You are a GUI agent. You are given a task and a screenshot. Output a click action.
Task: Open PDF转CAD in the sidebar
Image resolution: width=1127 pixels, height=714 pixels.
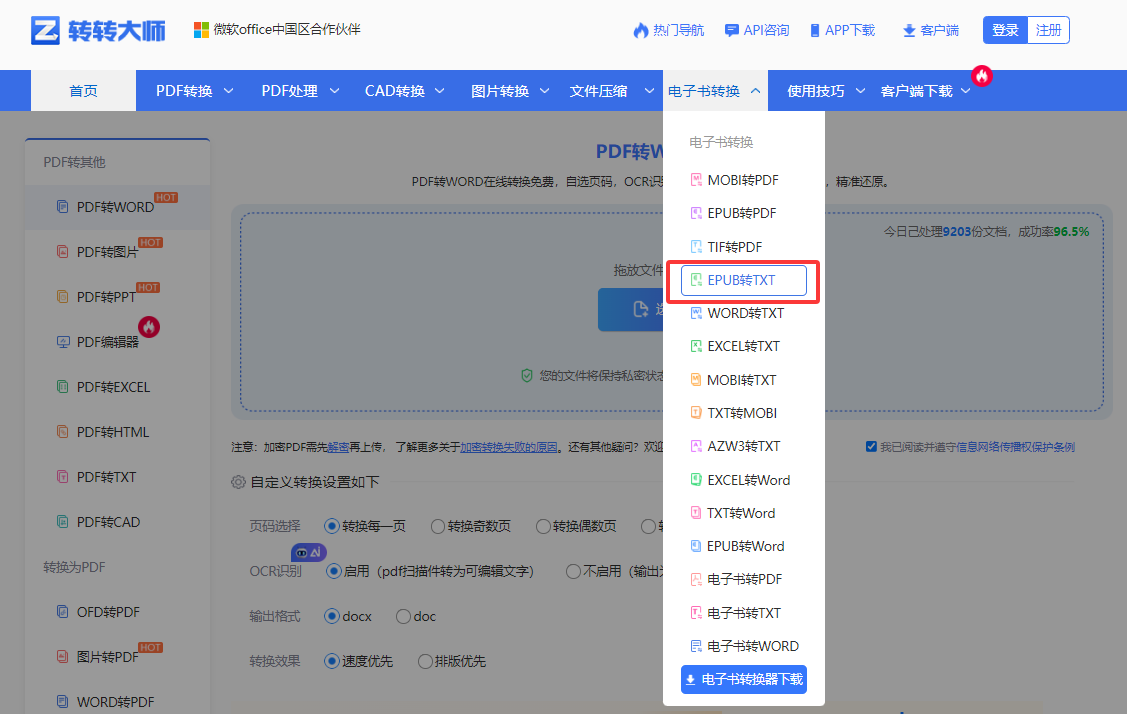tap(109, 522)
